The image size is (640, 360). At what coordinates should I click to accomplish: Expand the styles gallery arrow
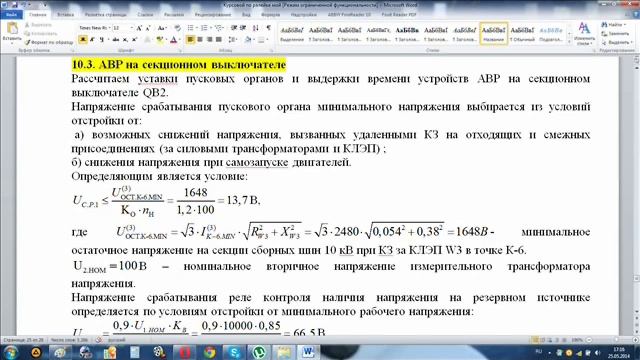coord(569,42)
